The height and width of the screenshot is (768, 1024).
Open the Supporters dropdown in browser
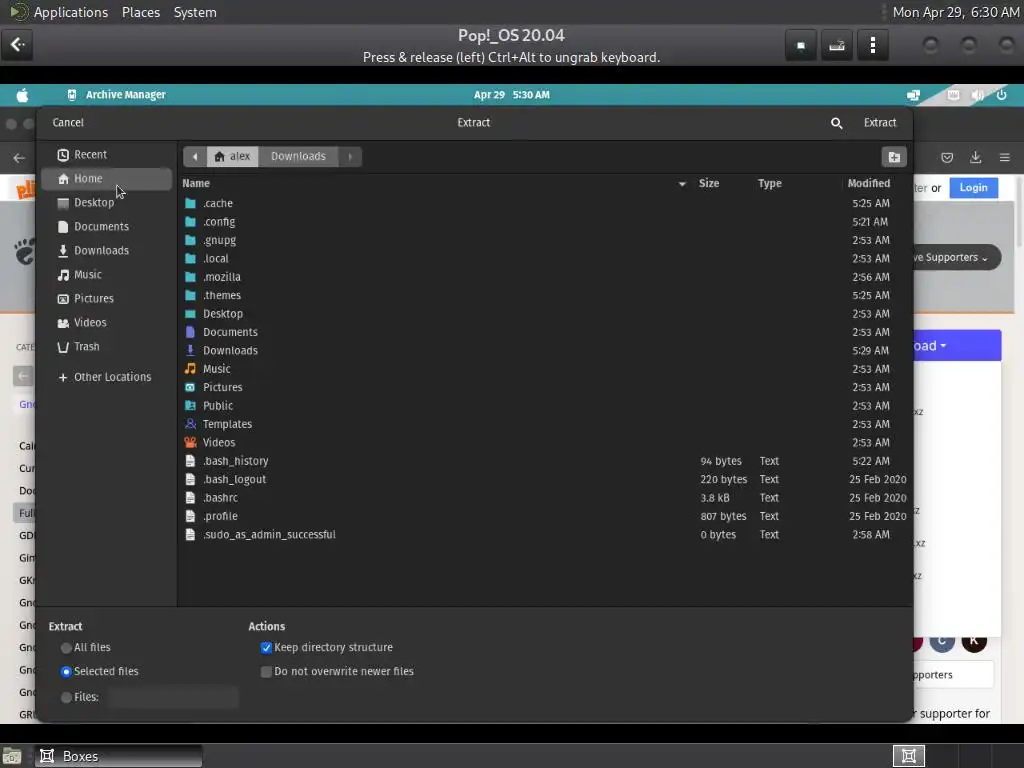click(955, 257)
